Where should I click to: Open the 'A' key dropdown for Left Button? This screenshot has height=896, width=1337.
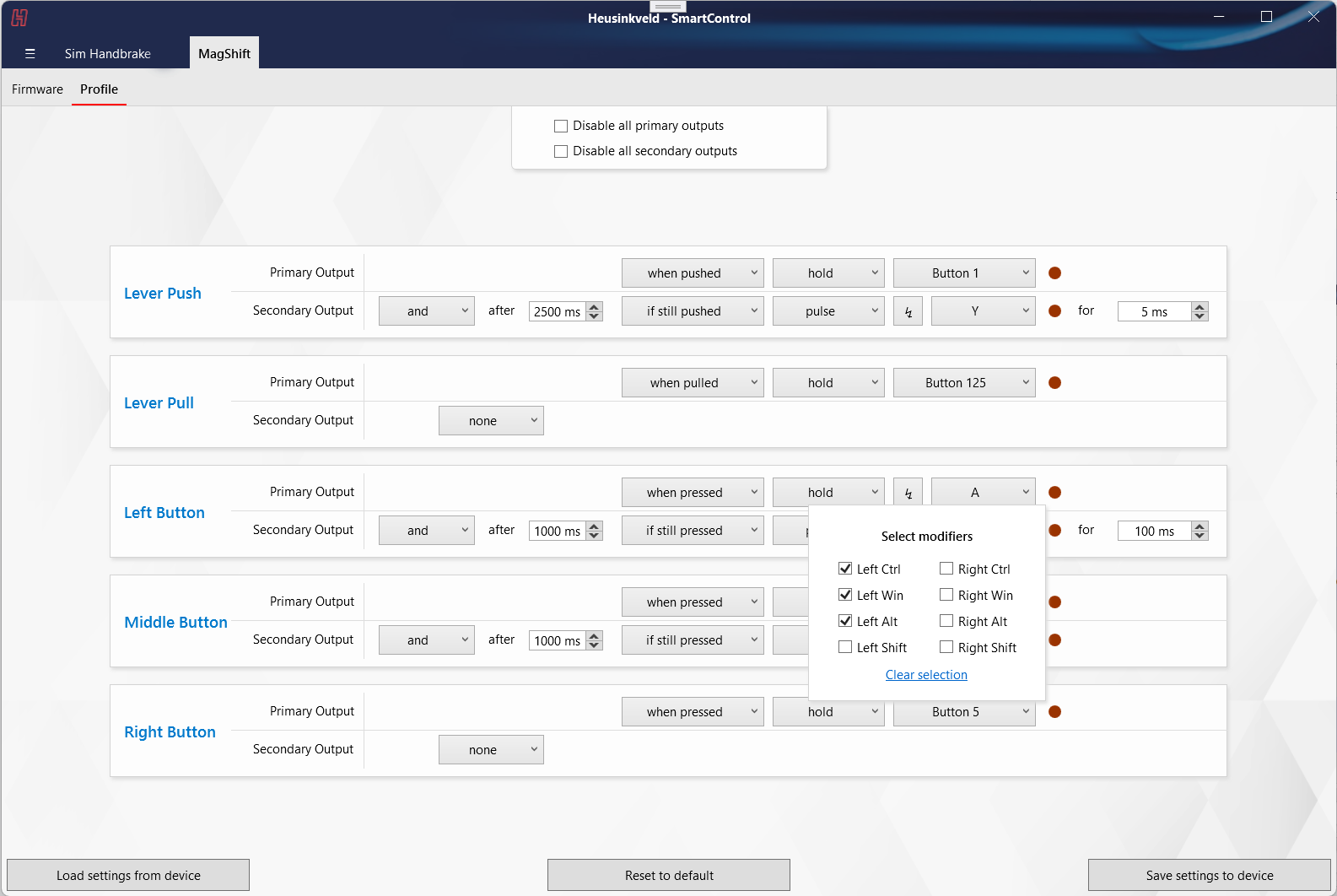[984, 493]
